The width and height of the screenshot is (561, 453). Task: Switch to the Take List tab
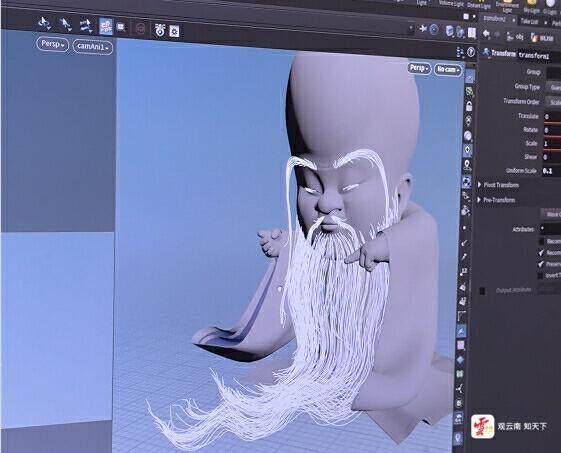[530, 21]
